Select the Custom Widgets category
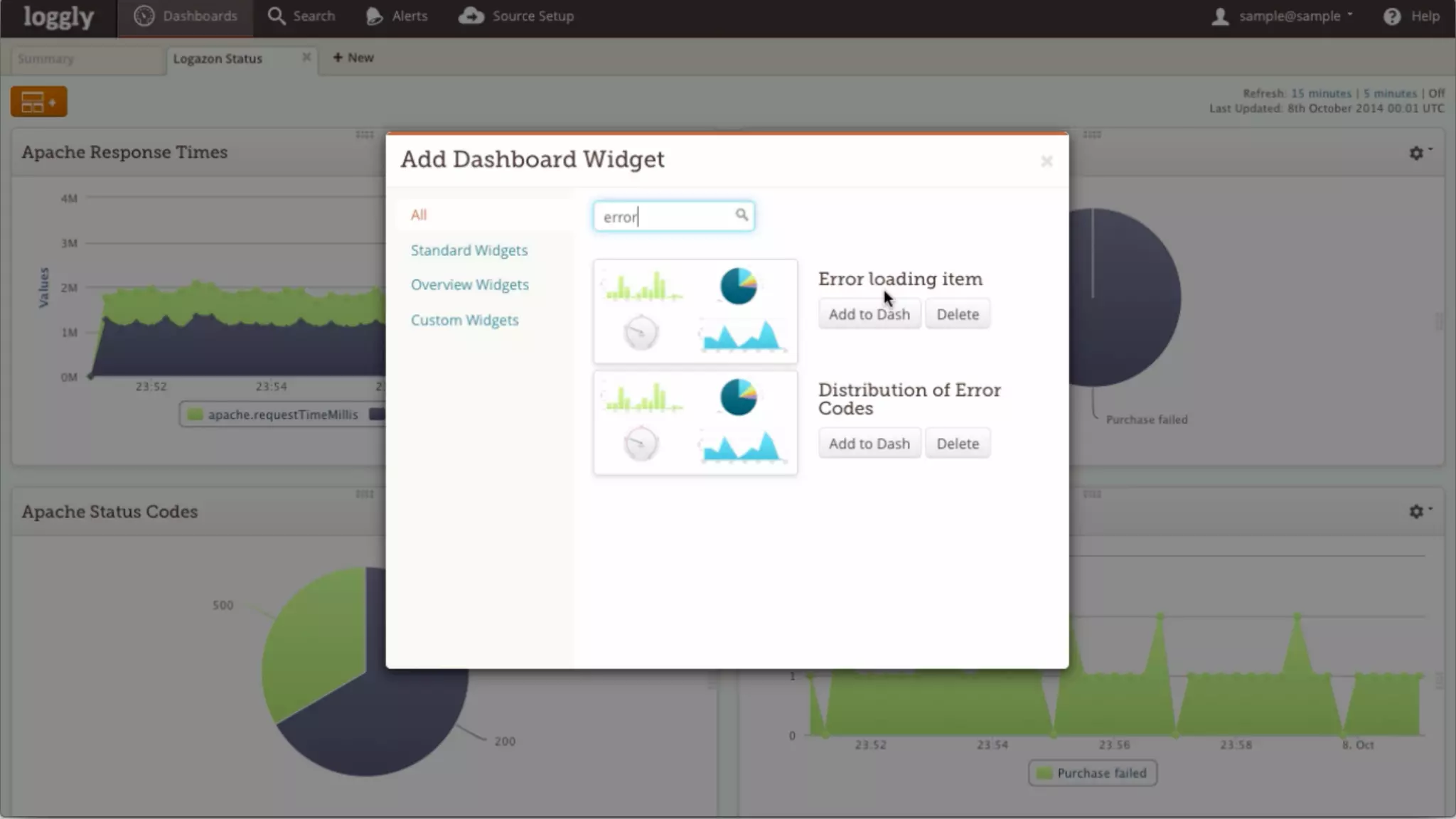The width and height of the screenshot is (1456, 819). tap(464, 320)
